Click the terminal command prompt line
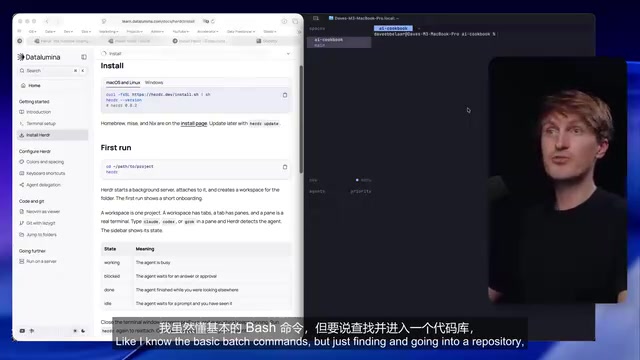This screenshot has height=360, width=640. (434, 34)
